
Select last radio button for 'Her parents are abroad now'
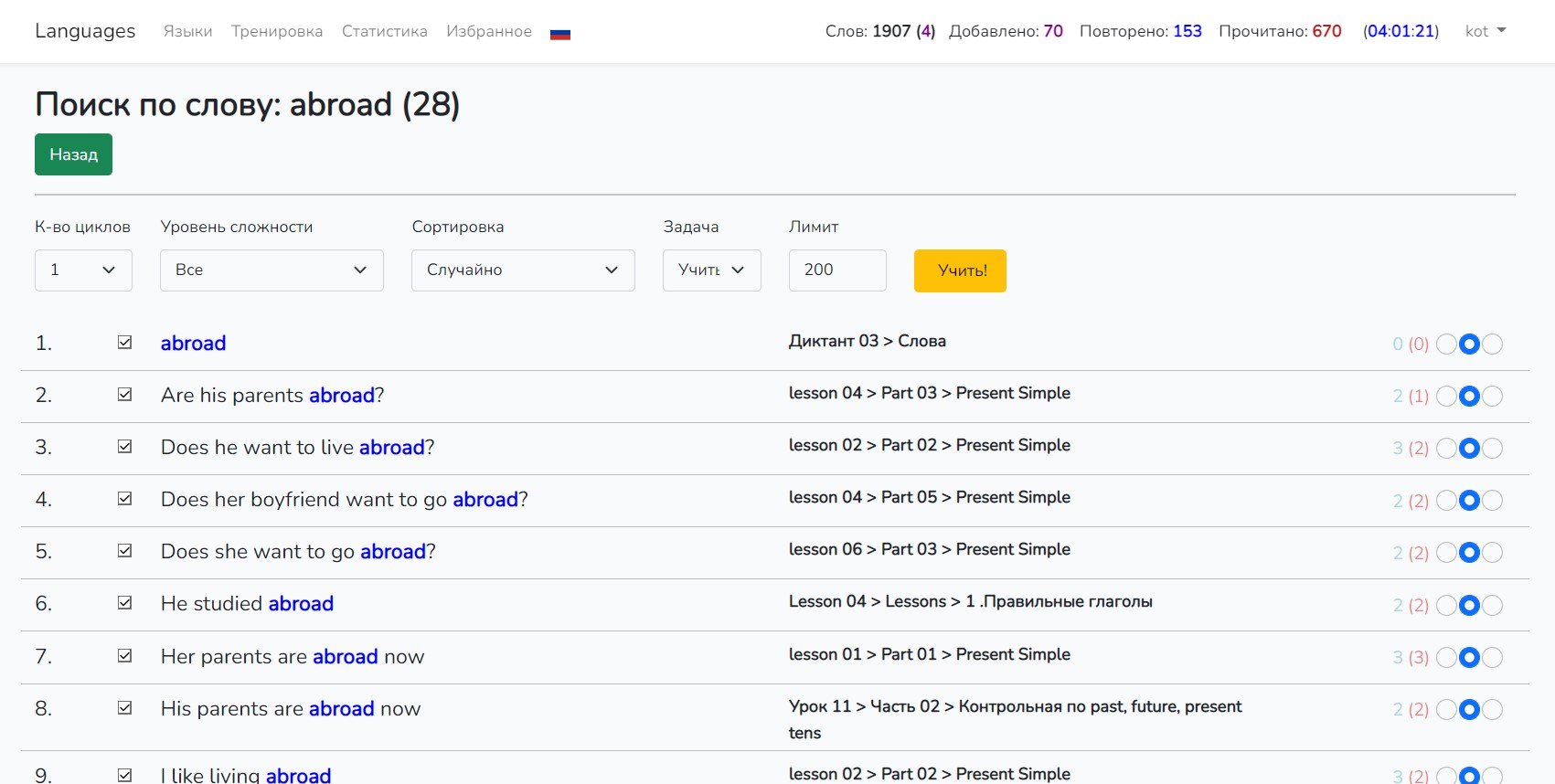(x=1492, y=657)
